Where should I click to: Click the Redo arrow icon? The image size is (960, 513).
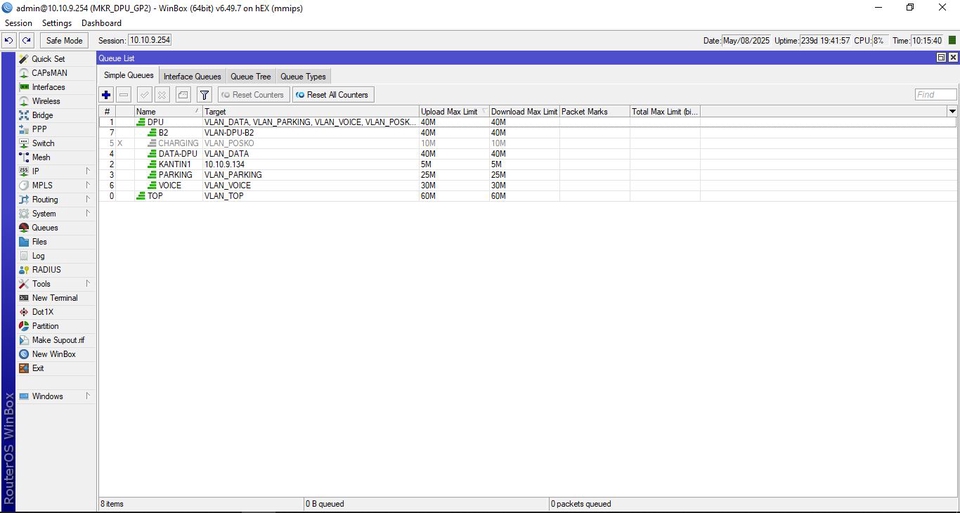(x=26, y=40)
